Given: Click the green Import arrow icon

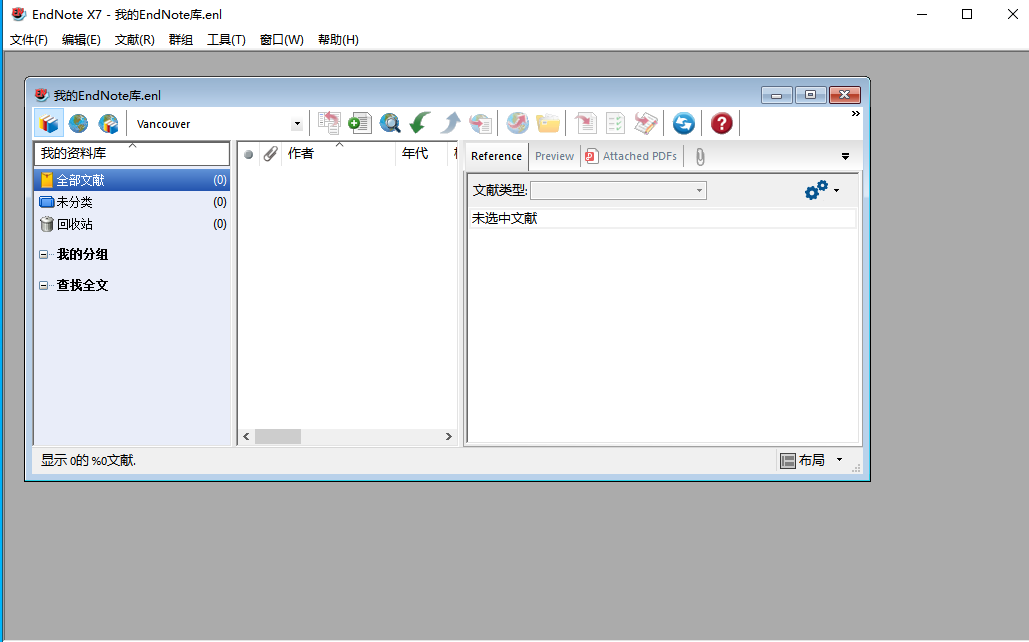Looking at the screenshot, I should (x=420, y=123).
